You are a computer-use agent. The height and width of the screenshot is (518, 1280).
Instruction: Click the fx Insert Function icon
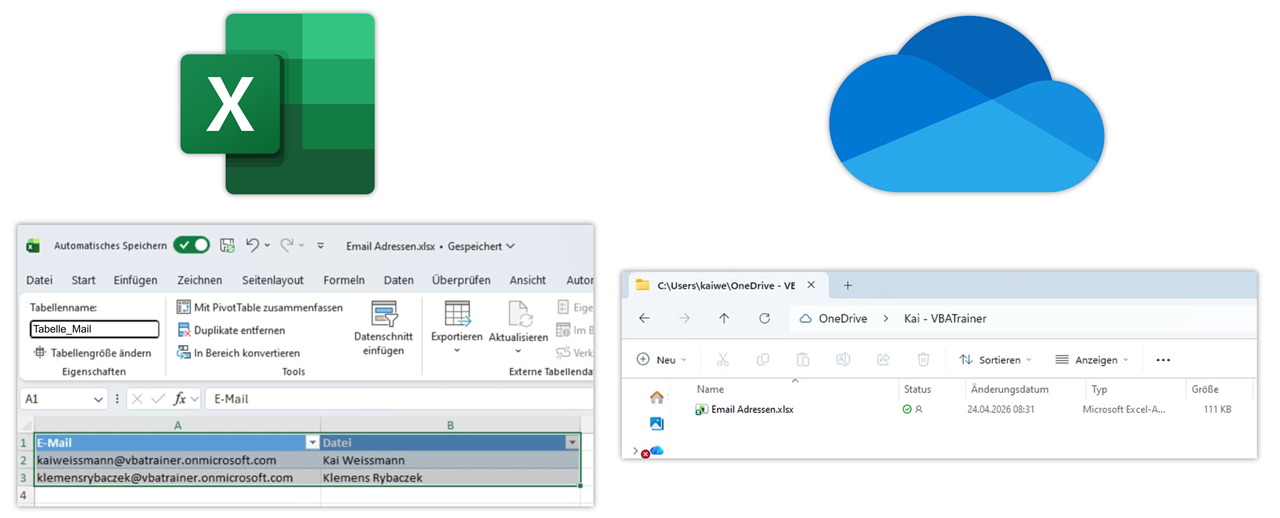(180, 399)
